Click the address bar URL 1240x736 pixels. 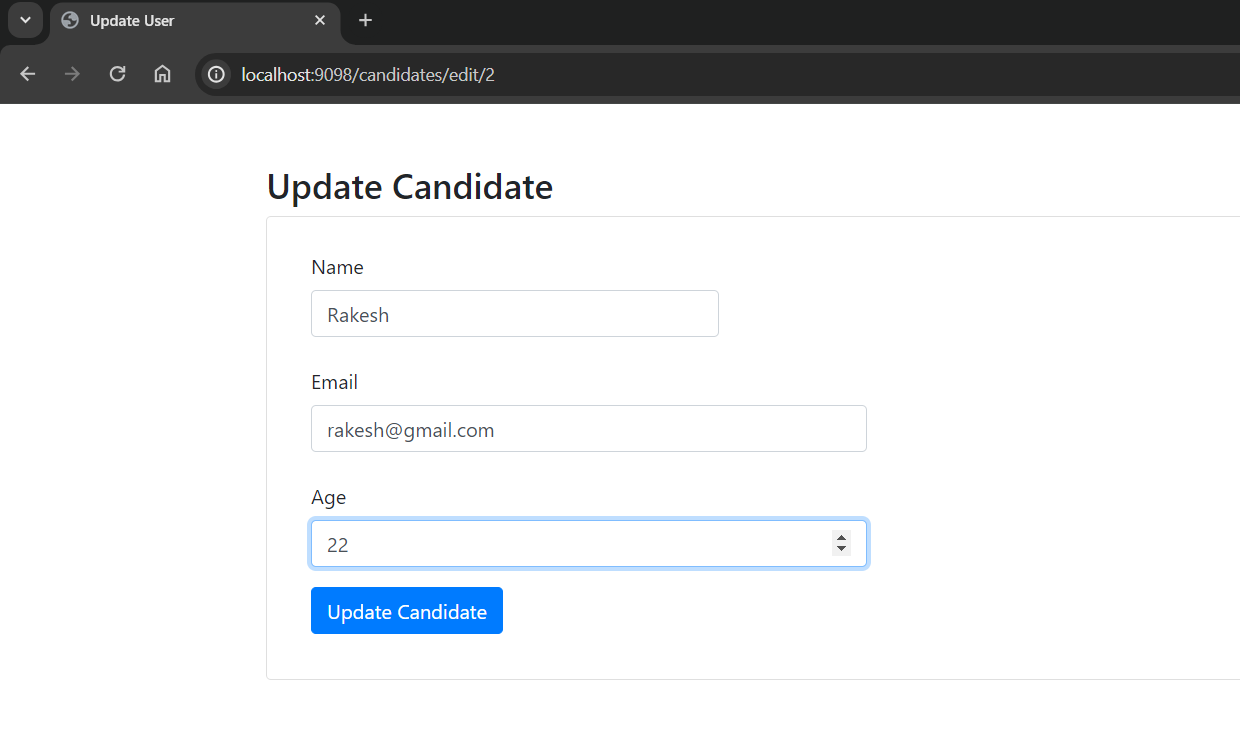tap(368, 75)
